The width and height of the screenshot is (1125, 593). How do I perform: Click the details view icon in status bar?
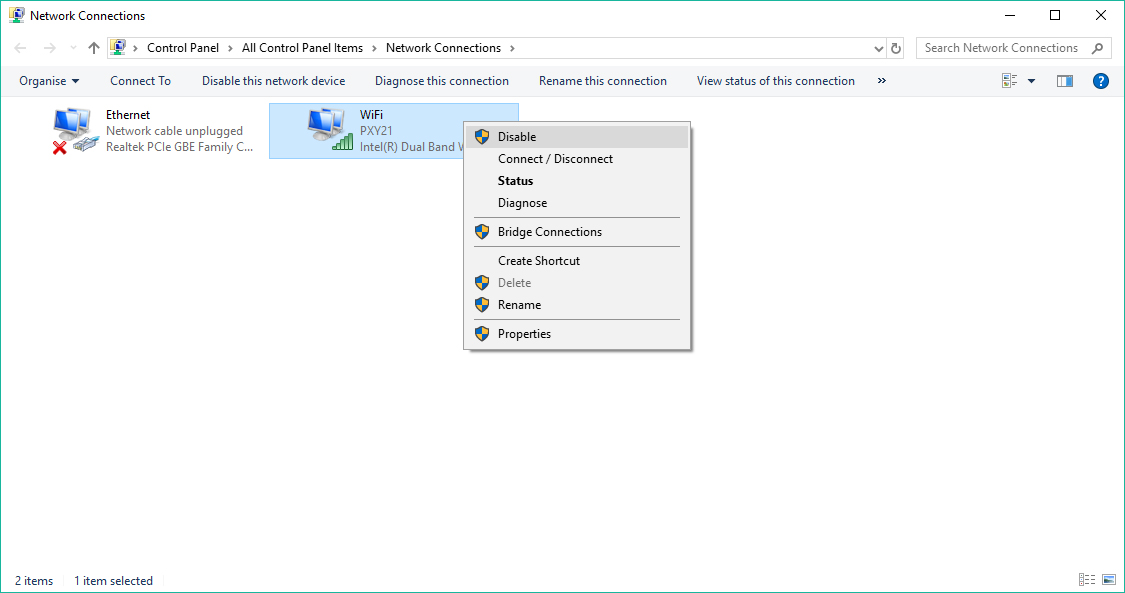point(1086,579)
